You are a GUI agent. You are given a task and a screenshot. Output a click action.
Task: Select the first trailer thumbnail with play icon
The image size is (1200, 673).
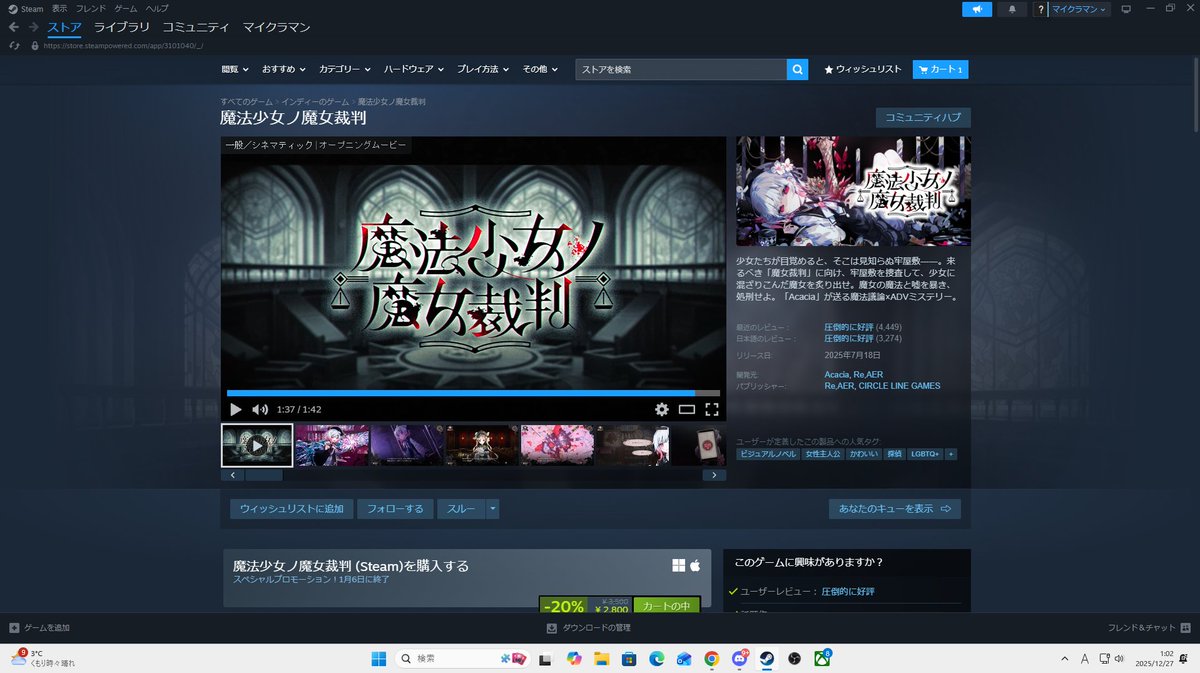(257, 445)
